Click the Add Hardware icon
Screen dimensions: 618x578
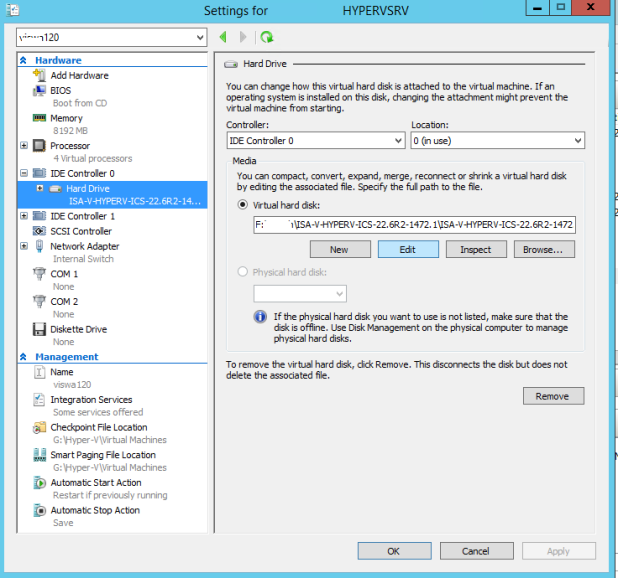39,75
